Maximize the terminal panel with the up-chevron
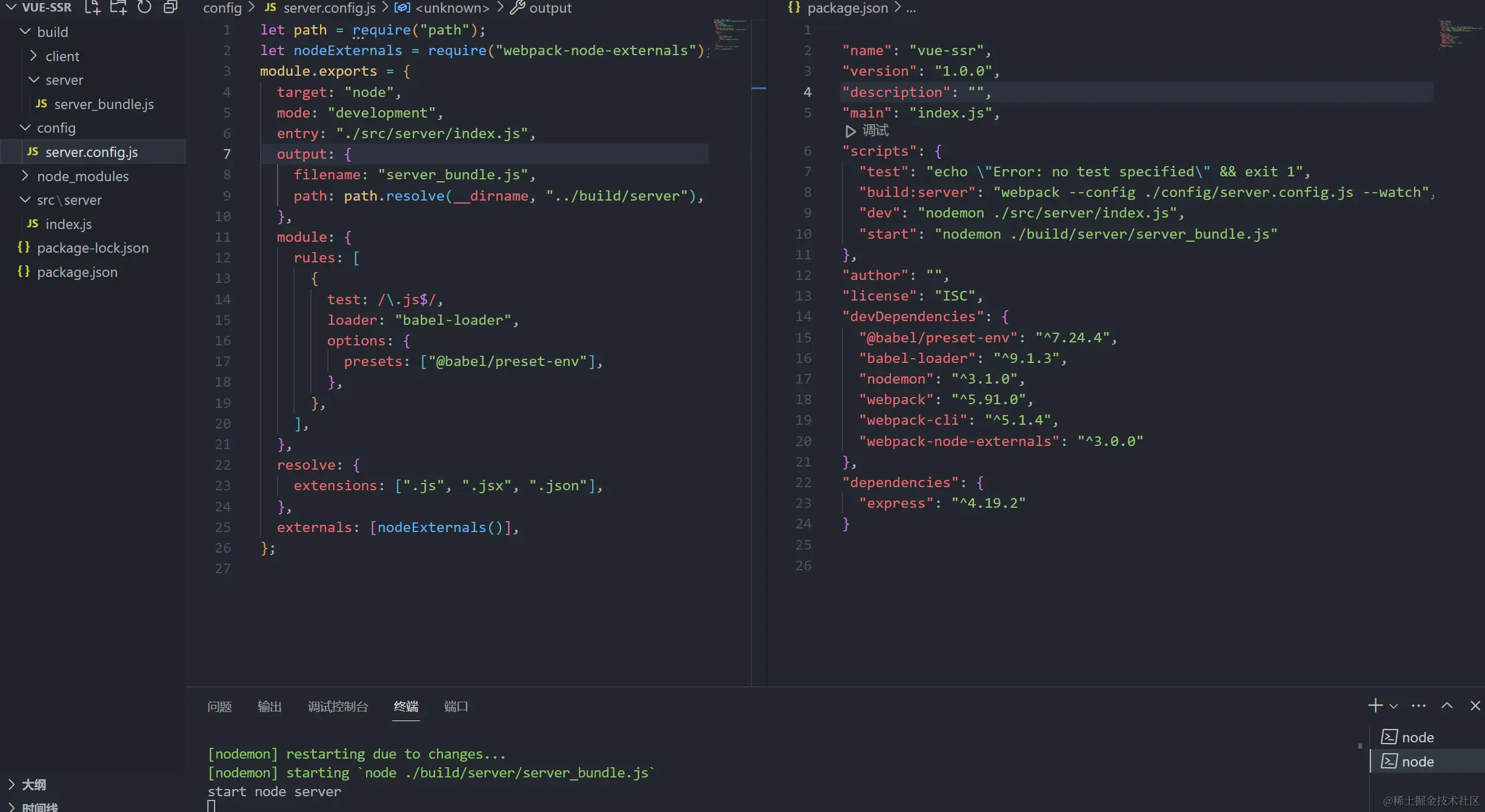This screenshot has height=812, width=1485. (x=1447, y=706)
